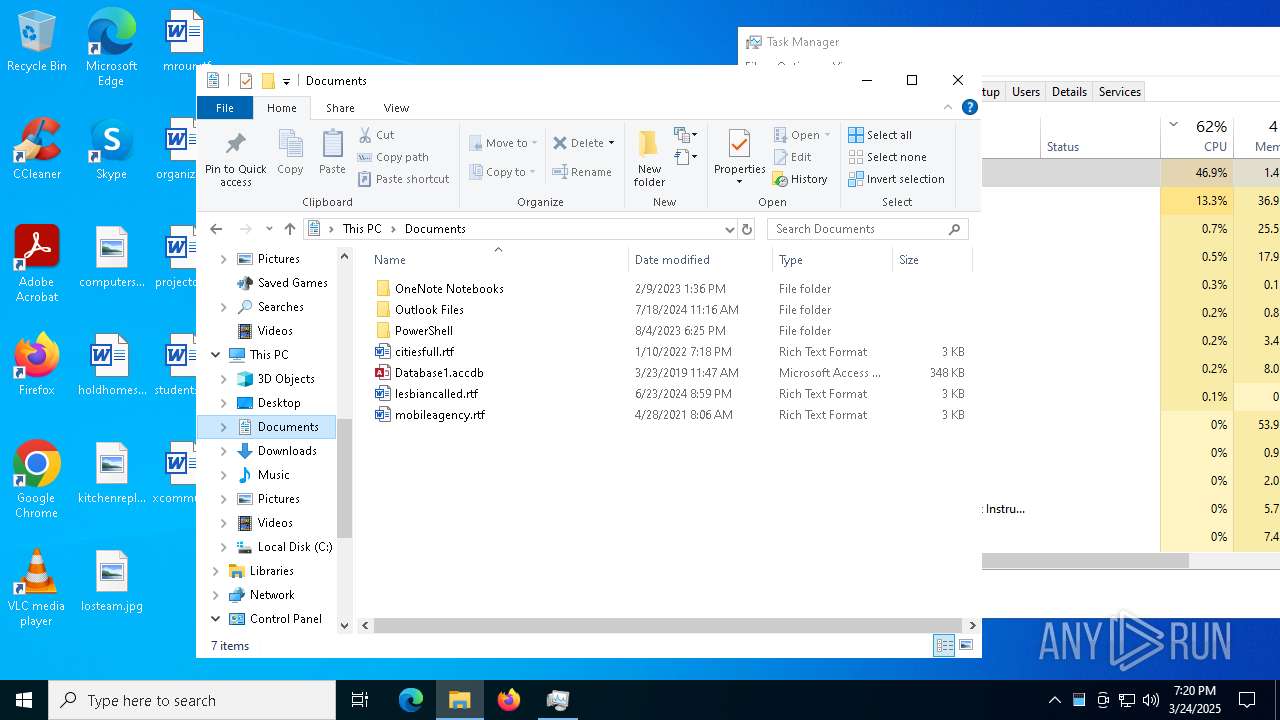
Task: Sort files by the Size column
Action: coord(932,260)
